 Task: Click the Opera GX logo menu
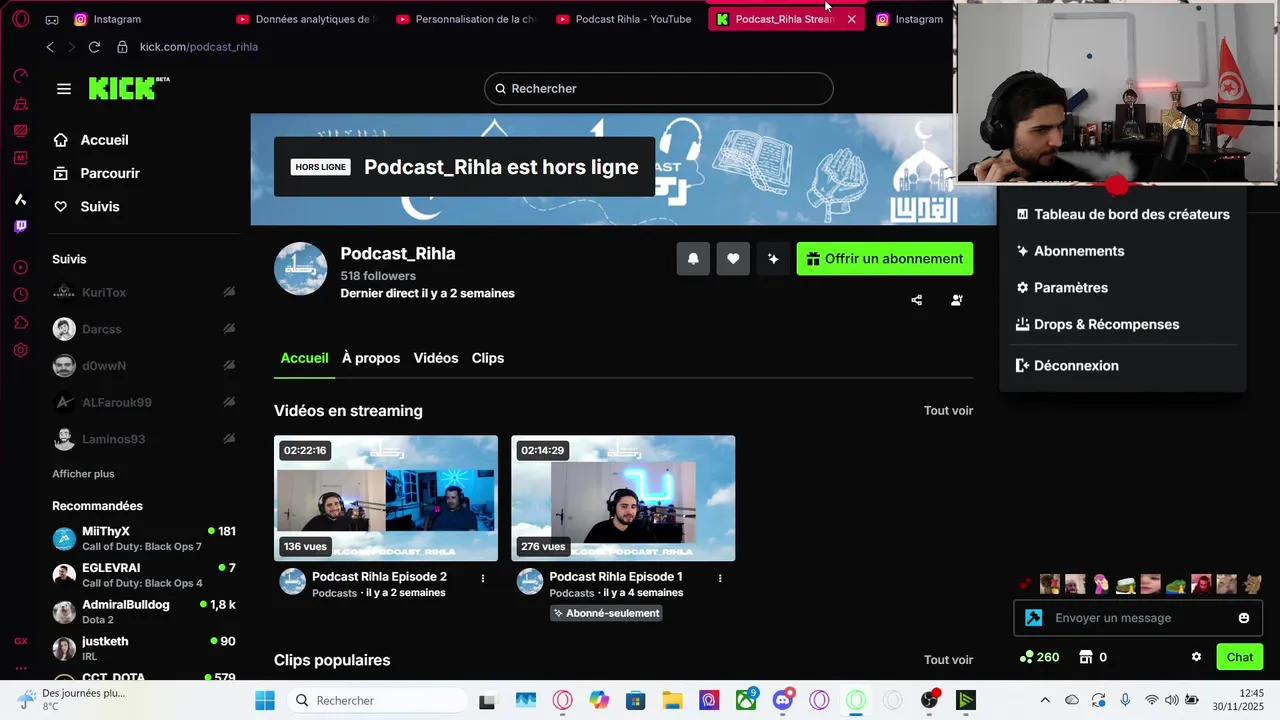pyautogui.click(x=21, y=19)
